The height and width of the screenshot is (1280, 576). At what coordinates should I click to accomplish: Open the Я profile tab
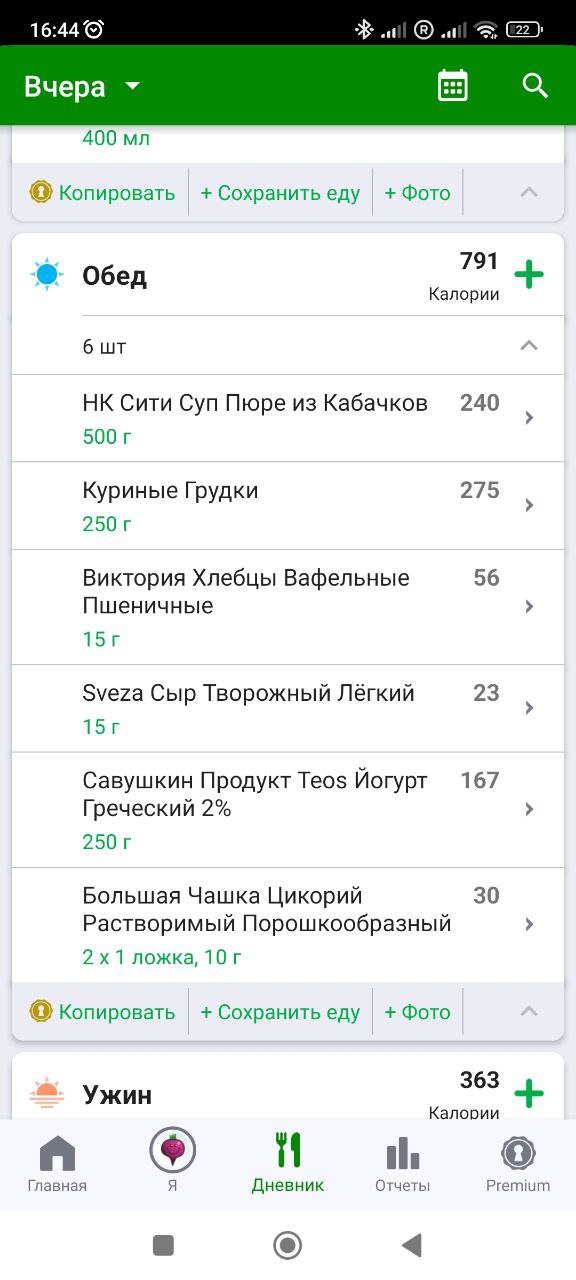coord(172,1166)
